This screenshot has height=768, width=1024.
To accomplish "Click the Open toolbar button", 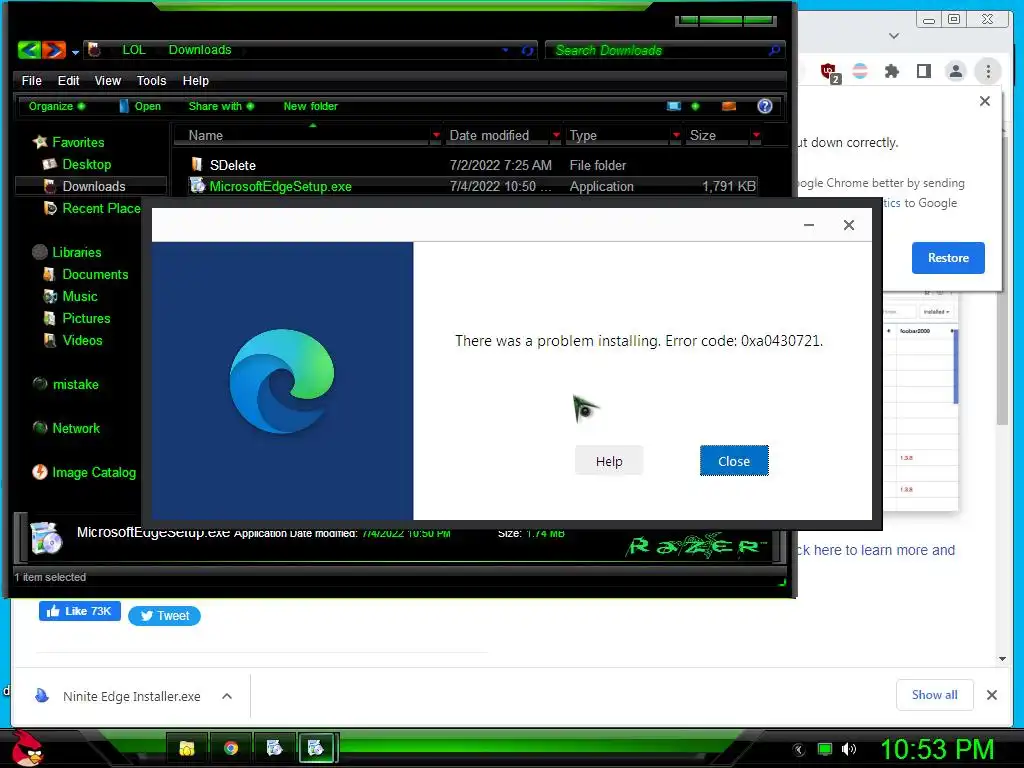I will [140, 106].
